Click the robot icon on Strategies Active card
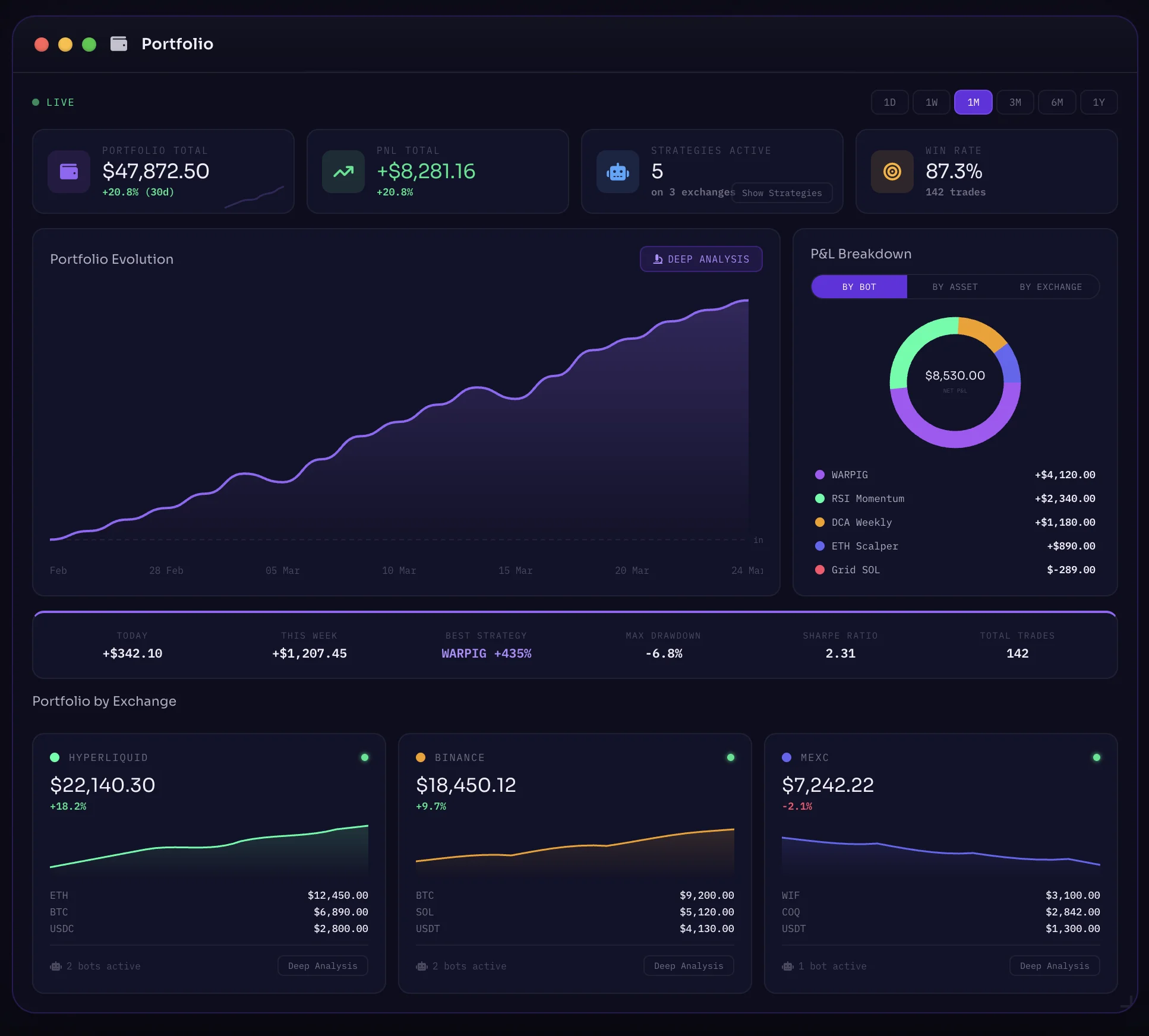 617,172
